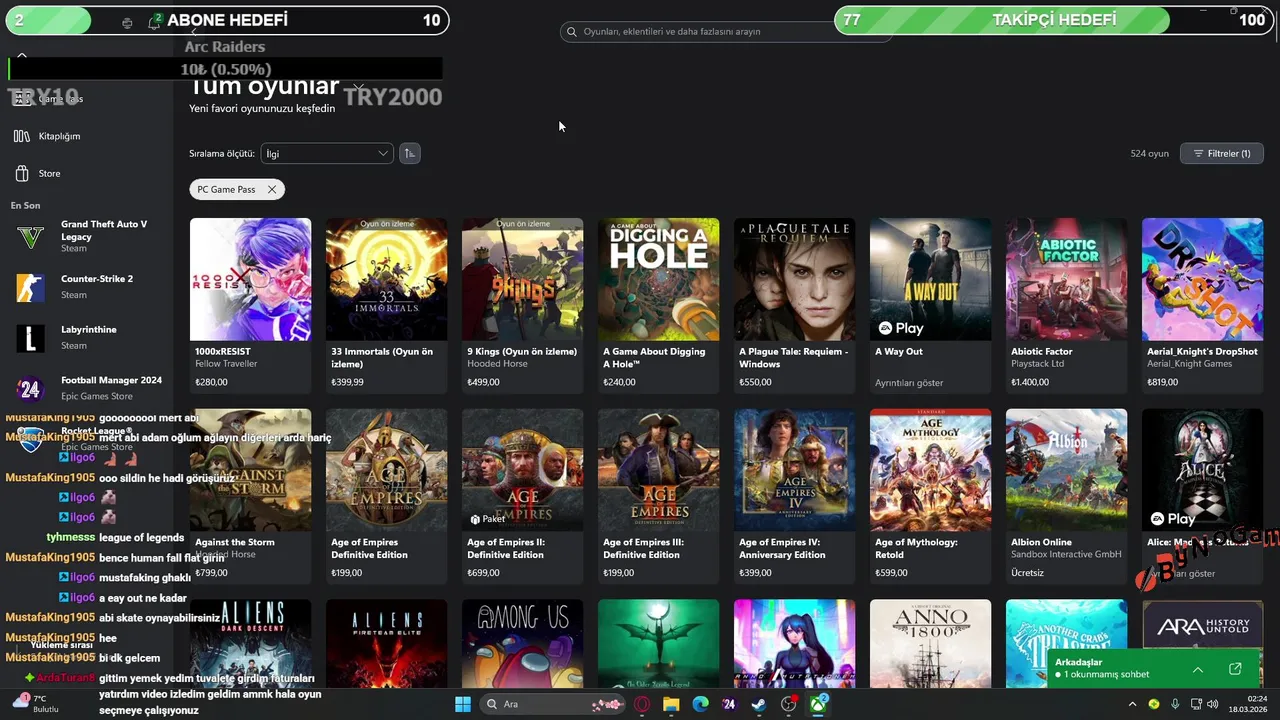
Task: Go back with the left arrow icon
Action: point(195,31)
